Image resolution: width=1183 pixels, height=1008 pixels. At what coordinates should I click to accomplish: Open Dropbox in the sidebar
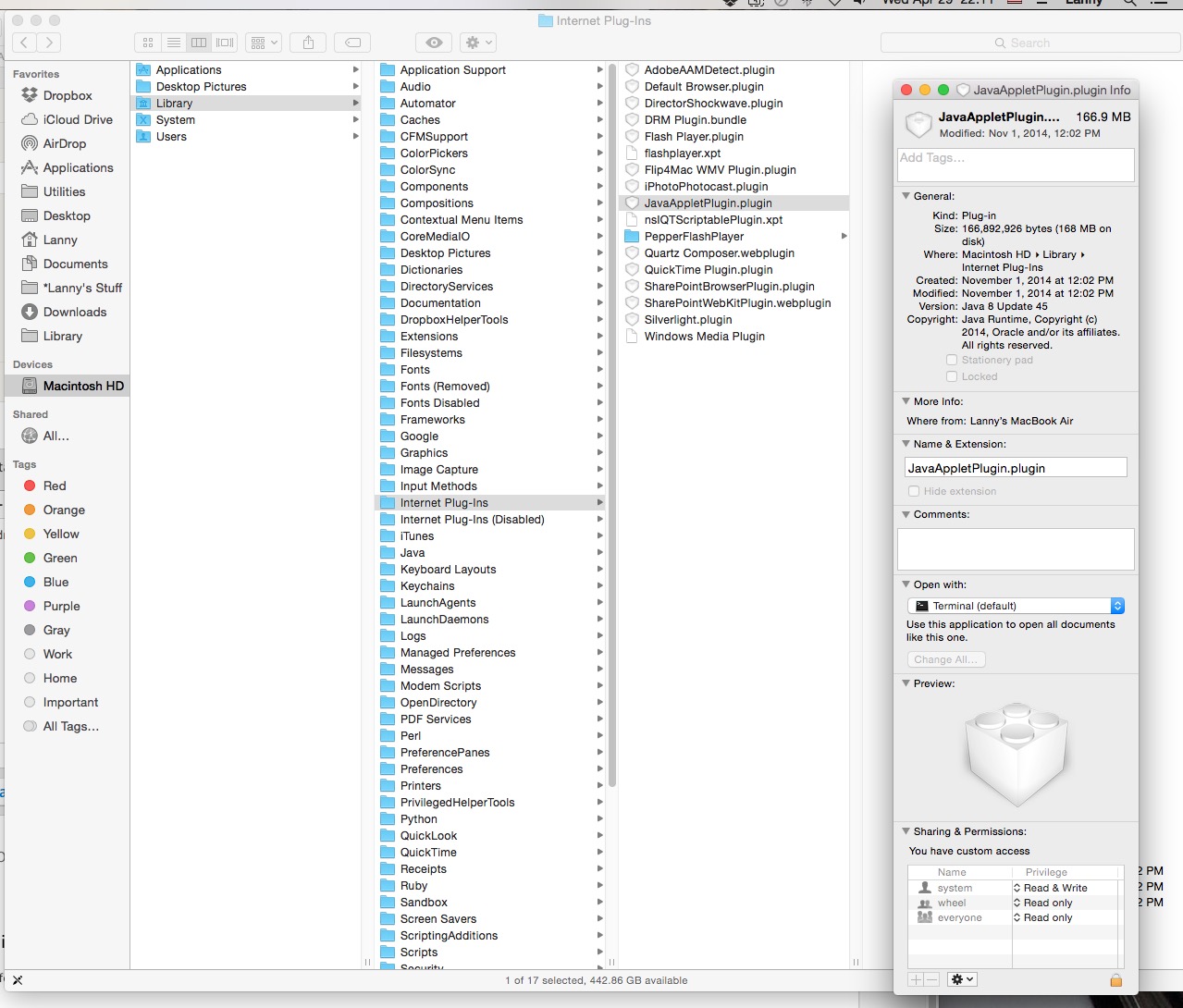pyautogui.click(x=68, y=95)
